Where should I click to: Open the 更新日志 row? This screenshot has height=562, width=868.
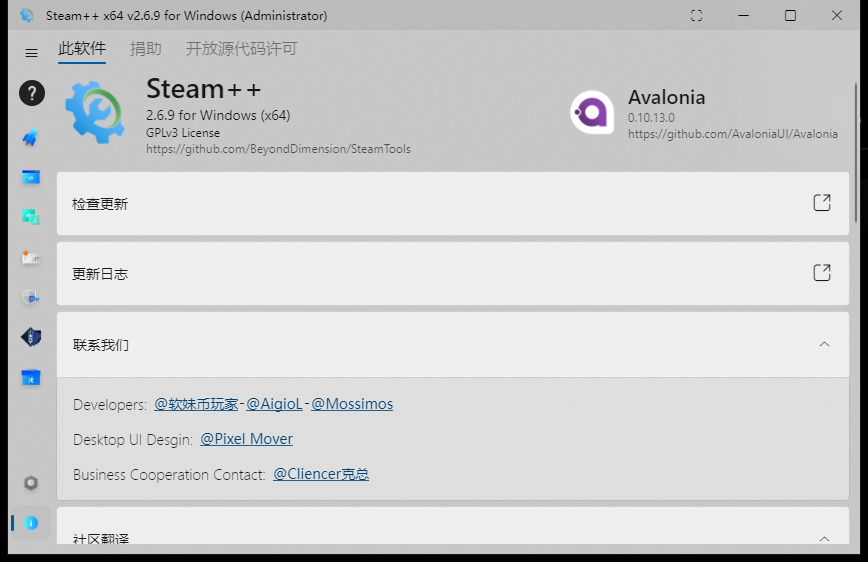(453, 274)
